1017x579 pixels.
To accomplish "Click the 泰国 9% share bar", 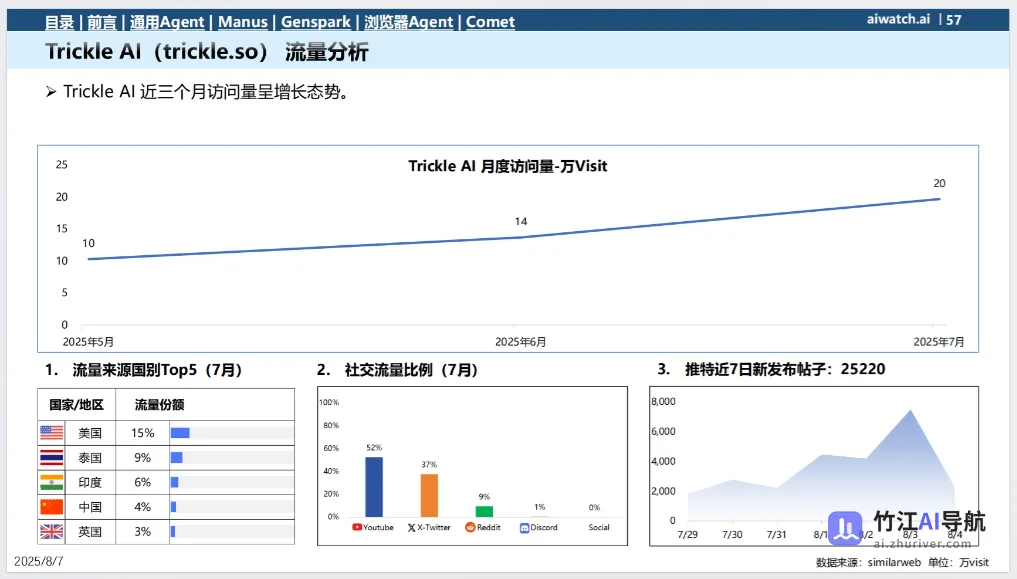I will coord(176,458).
